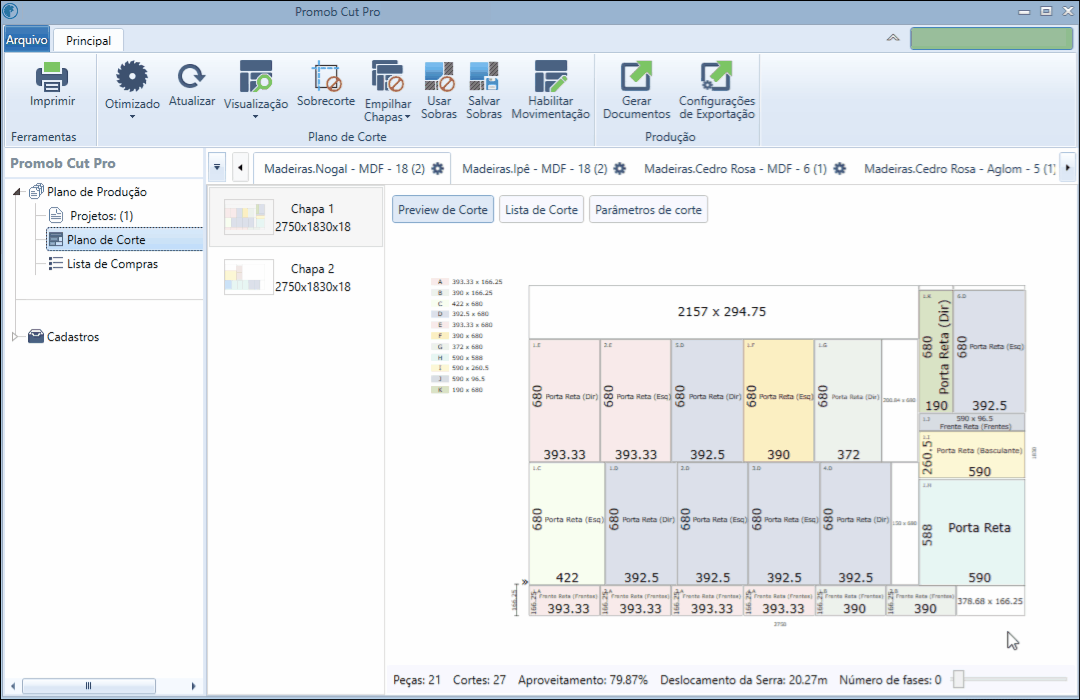The width and height of the screenshot is (1080, 700).
Task: Click the Lista de Compras list icon
Action: point(56,264)
